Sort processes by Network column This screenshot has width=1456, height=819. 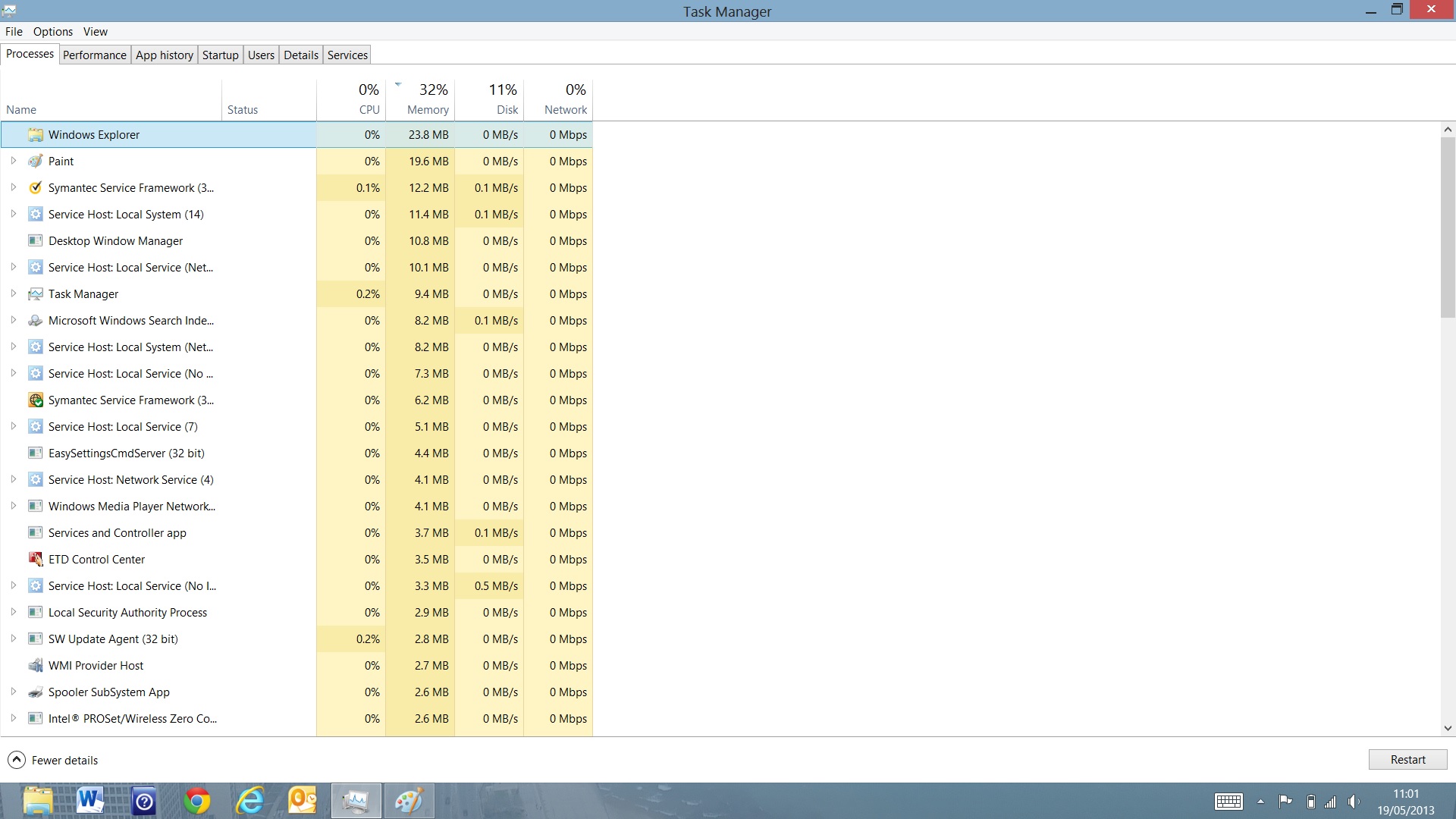(x=558, y=99)
